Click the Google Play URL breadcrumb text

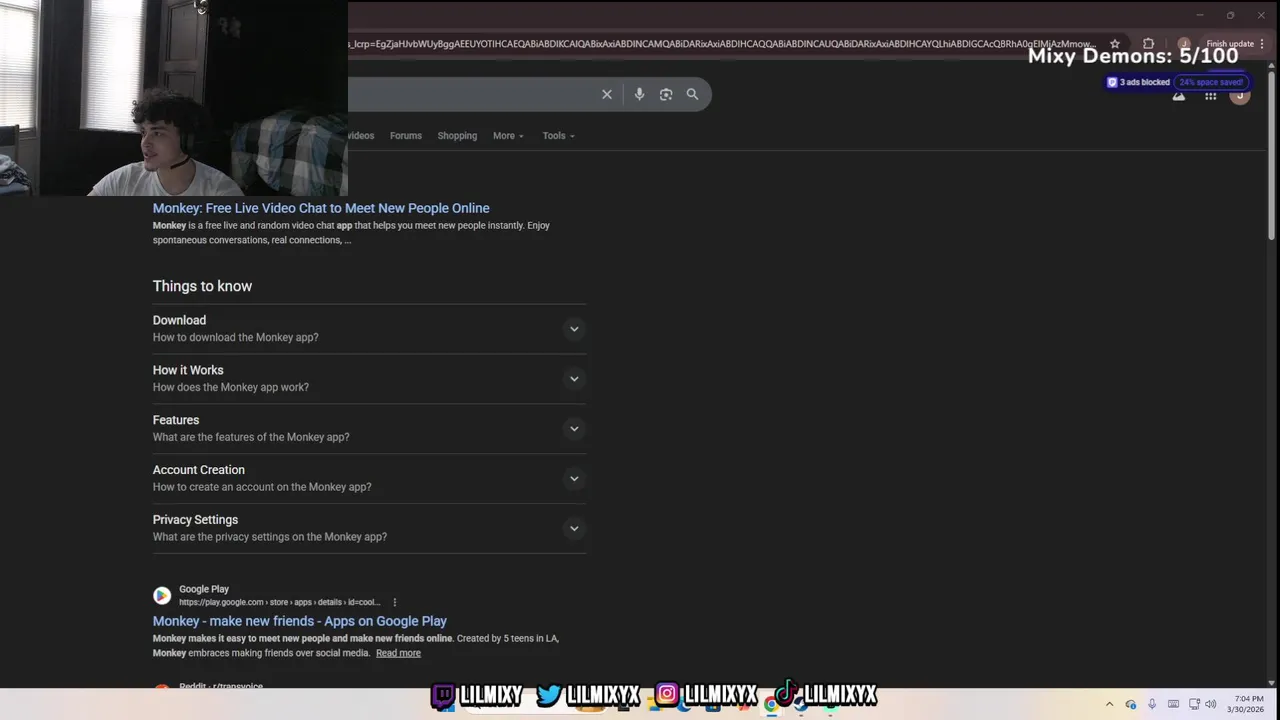[280, 602]
